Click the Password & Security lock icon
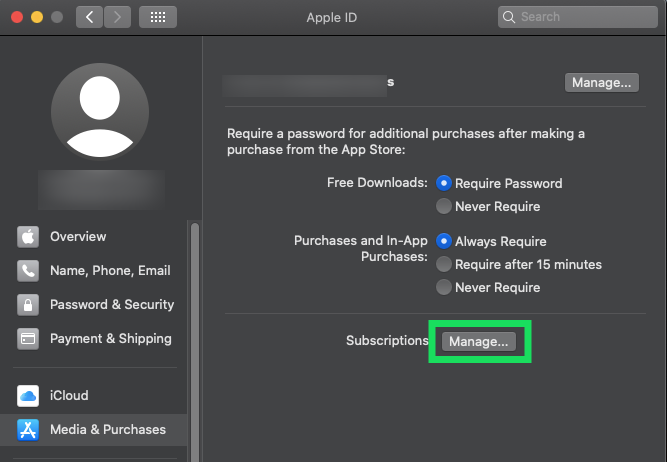 [x=28, y=305]
